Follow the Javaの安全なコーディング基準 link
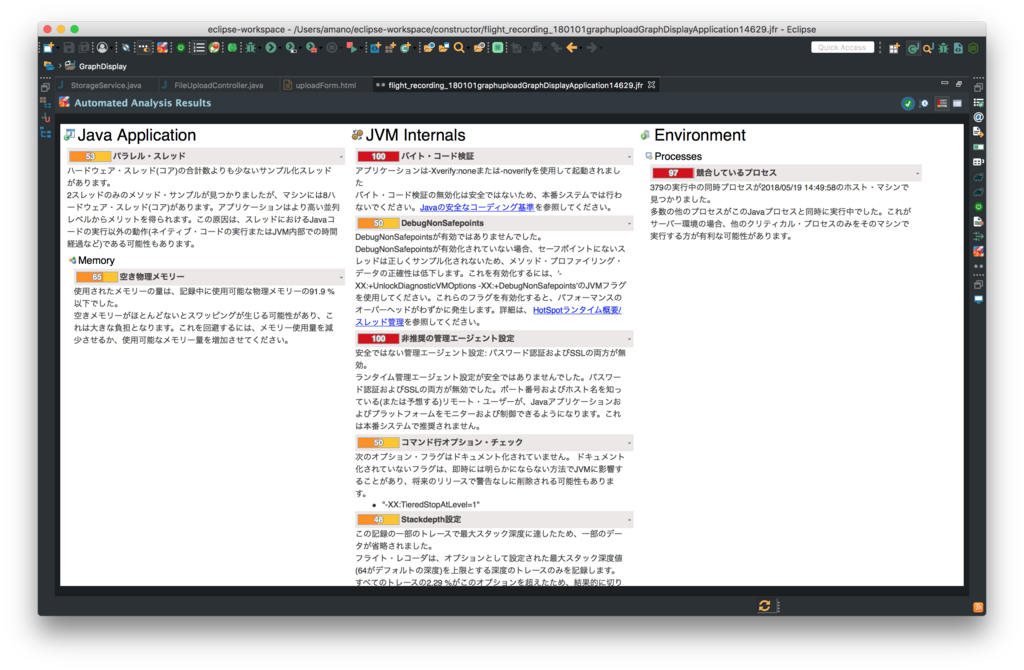The height and width of the screenshot is (670, 1024). point(477,208)
